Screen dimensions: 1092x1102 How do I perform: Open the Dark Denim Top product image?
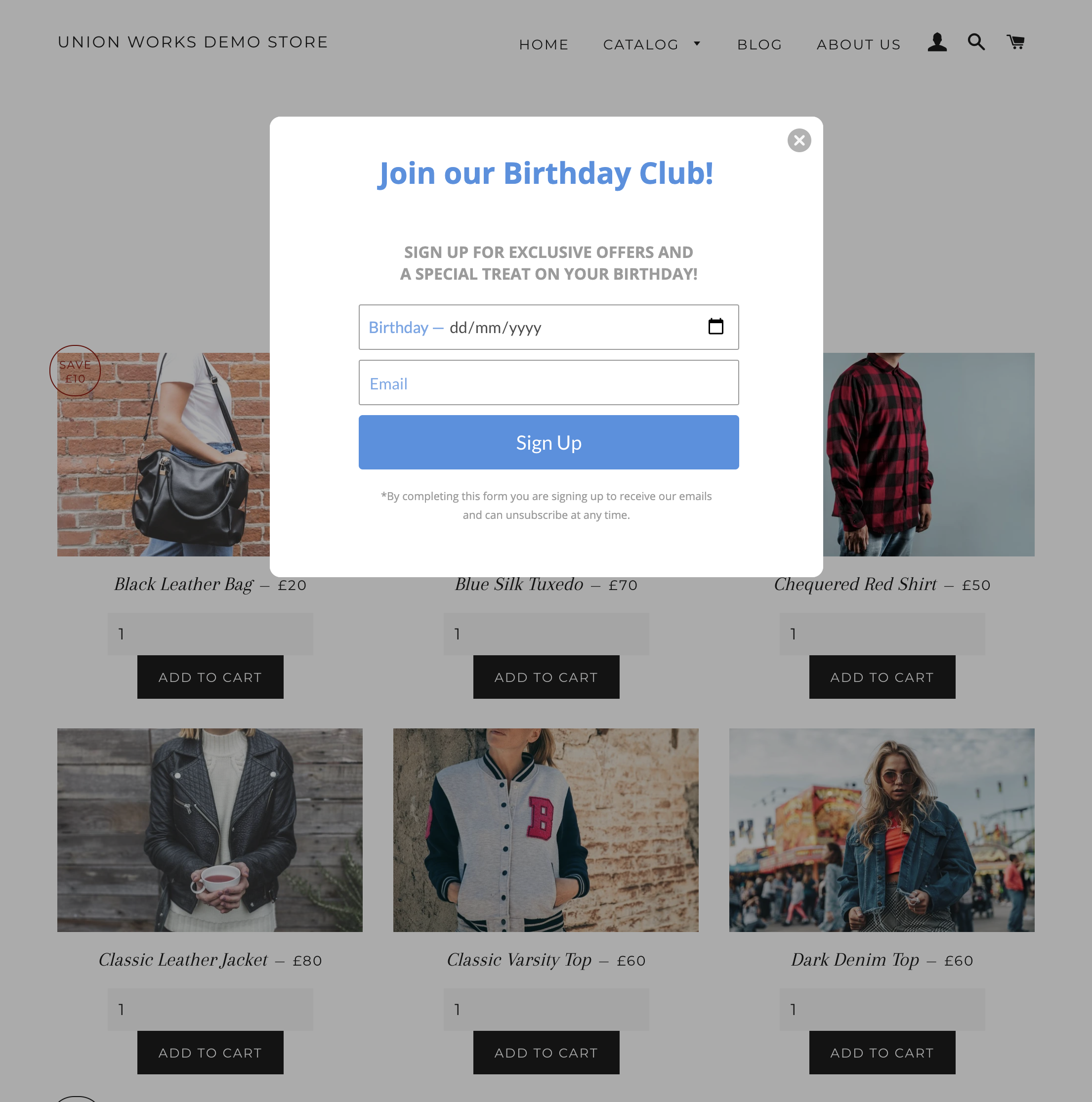882,830
